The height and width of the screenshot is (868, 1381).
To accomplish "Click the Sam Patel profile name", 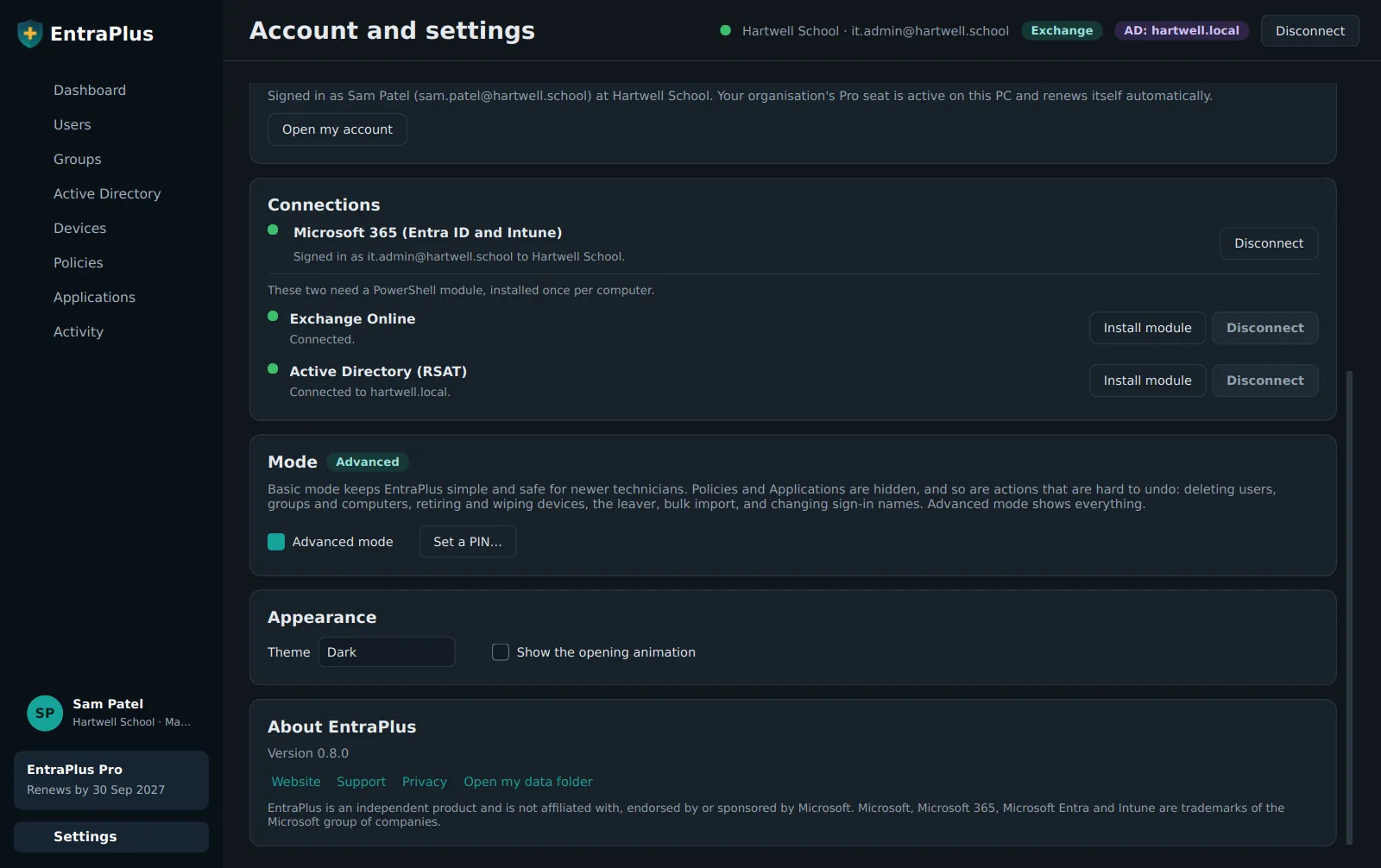I will [x=108, y=704].
